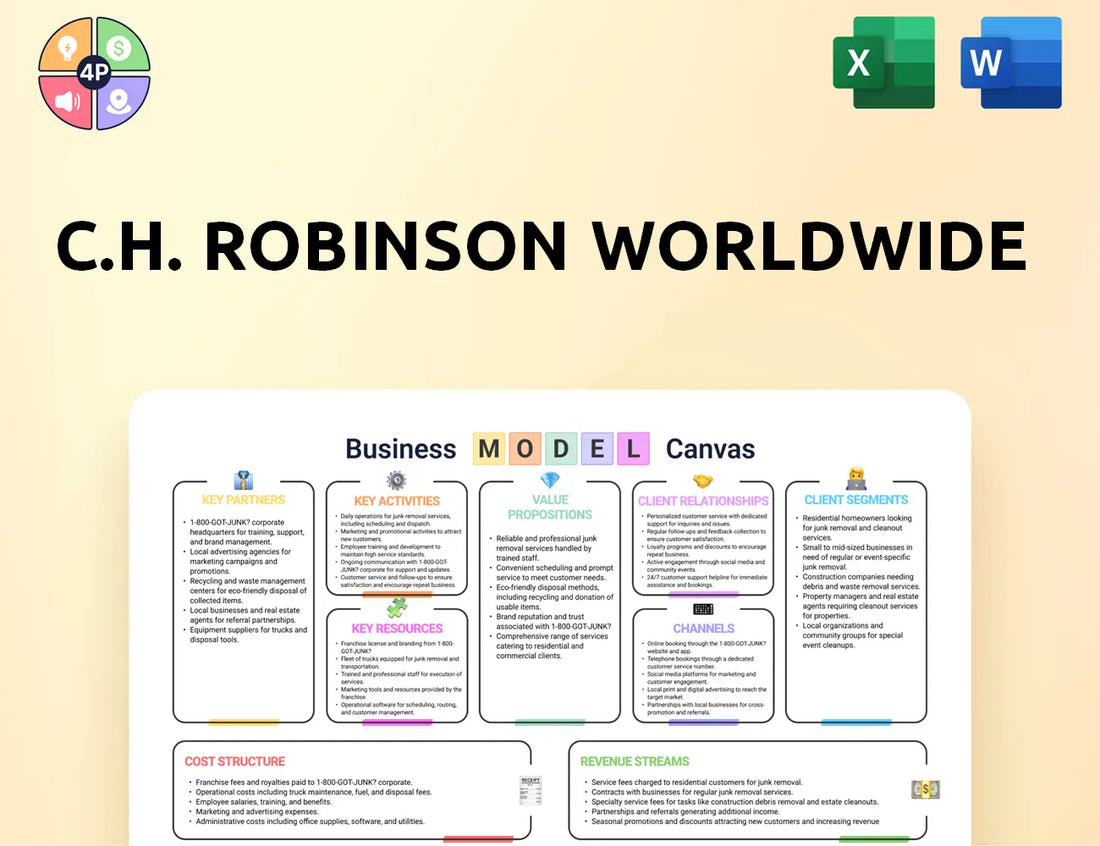Click 'Fleet of trucks equipped for junk removal' bullet
Viewport: 1100px width, 846px height.
coord(398,662)
